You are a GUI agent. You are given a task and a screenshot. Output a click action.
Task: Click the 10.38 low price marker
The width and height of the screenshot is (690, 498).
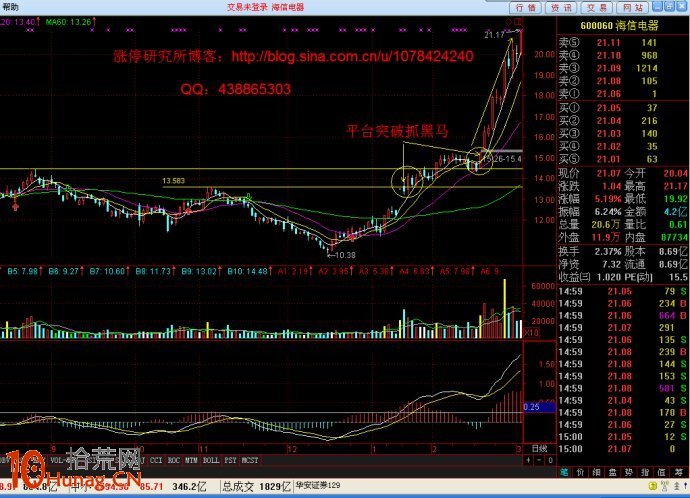[x=342, y=255]
